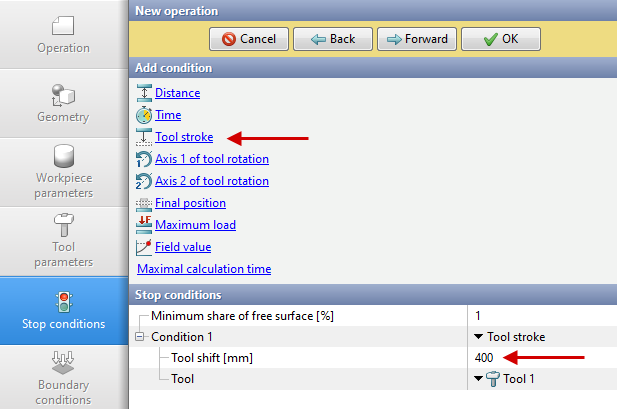Screen dimensions: 617x409
Task: Add a Maximal calculation time condition
Action: [204, 269]
